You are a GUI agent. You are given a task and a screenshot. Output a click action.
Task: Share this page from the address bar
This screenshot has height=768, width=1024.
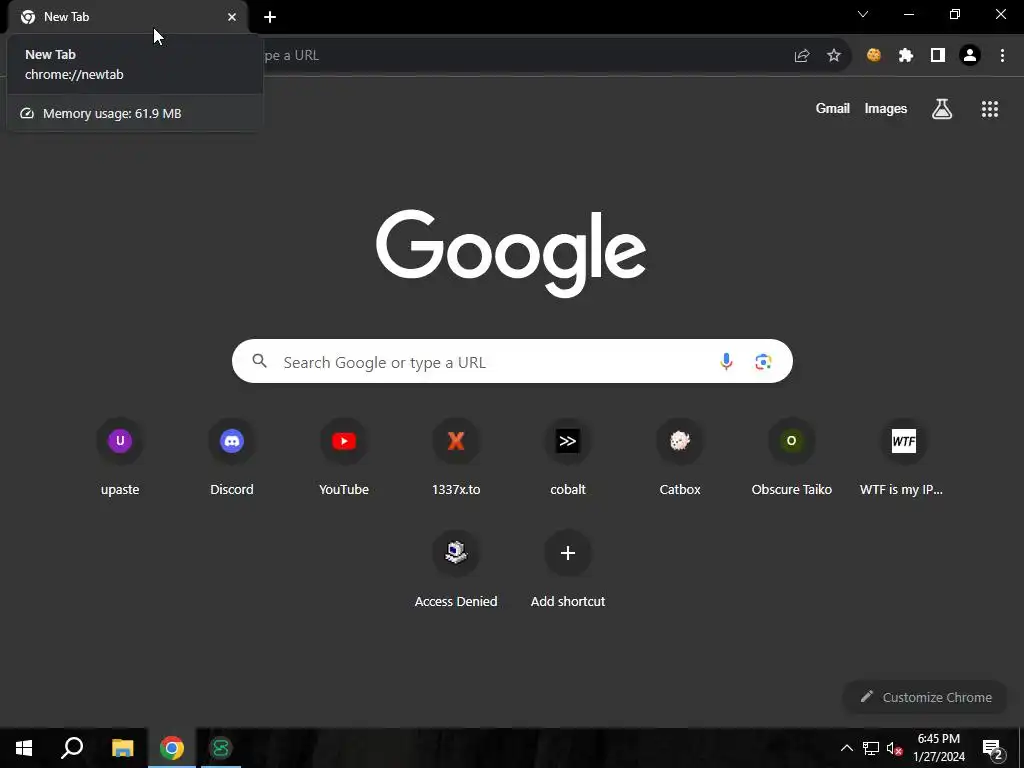[802, 56]
